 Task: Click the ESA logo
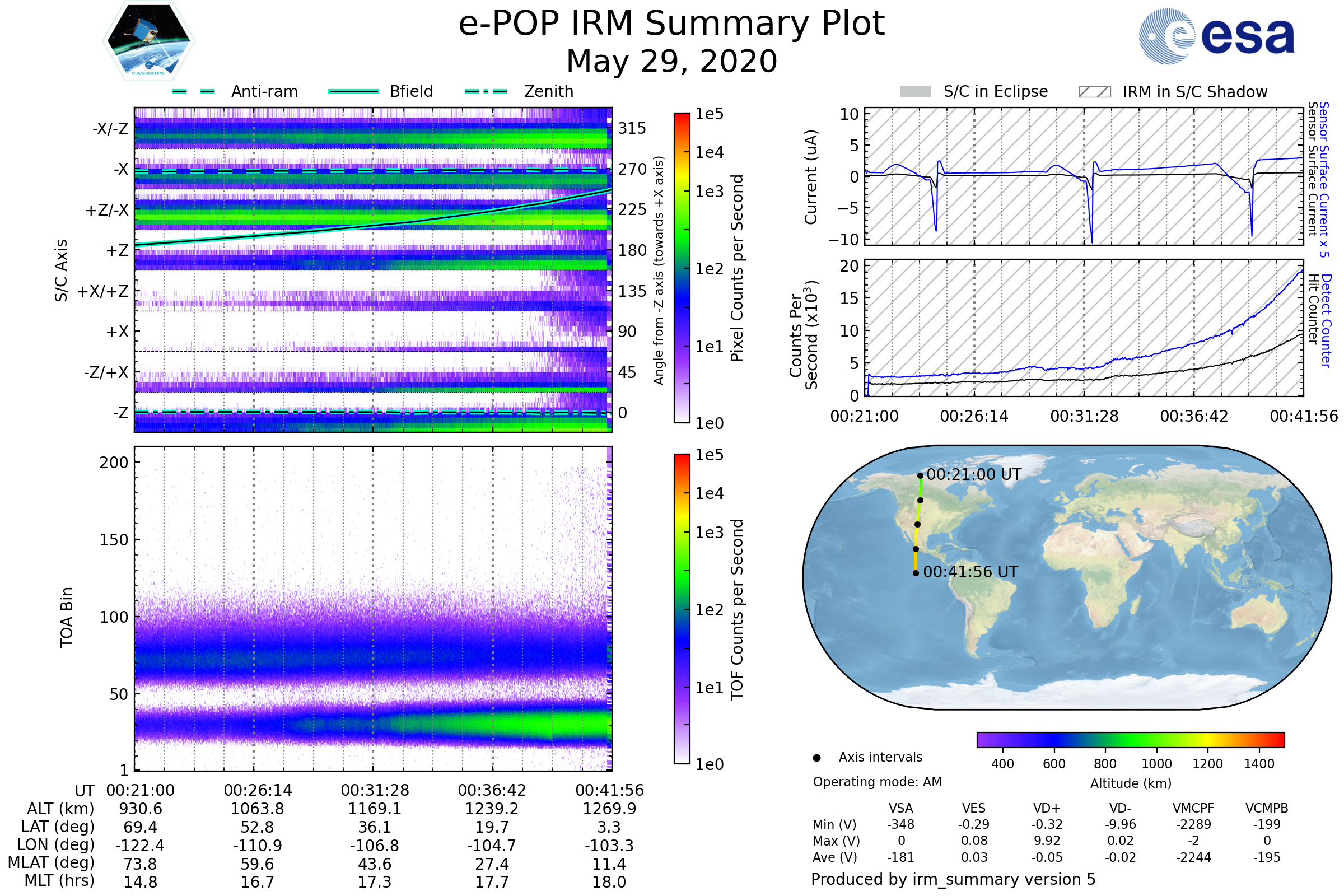1216,35
